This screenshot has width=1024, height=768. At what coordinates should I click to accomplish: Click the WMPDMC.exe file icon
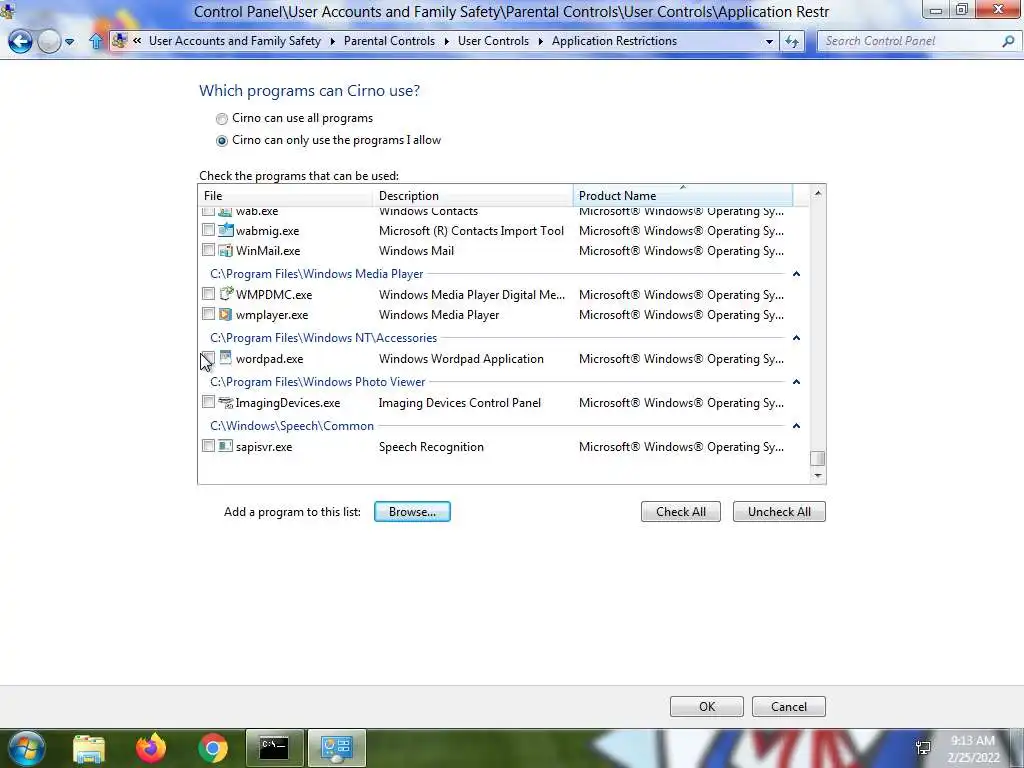(225, 294)
